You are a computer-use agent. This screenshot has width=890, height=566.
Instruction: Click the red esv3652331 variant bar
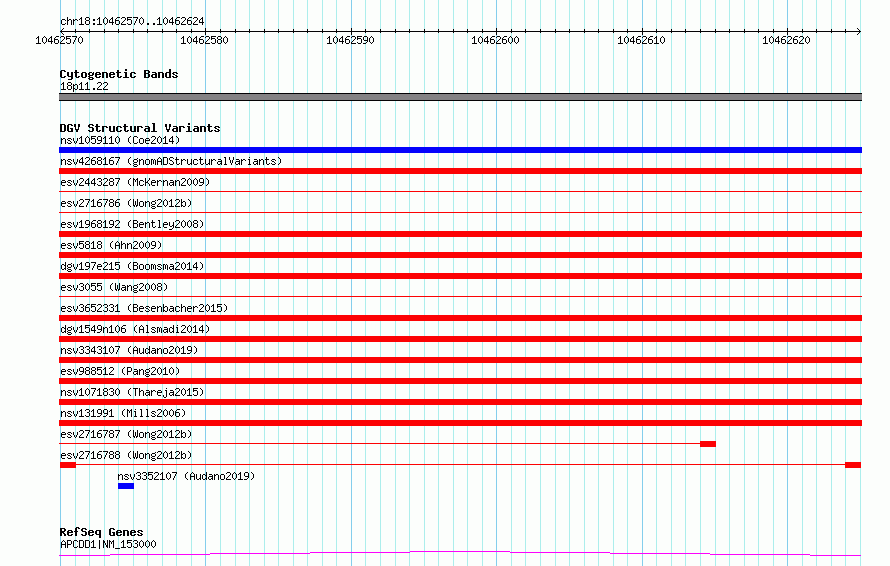click(x=460, y=318)
